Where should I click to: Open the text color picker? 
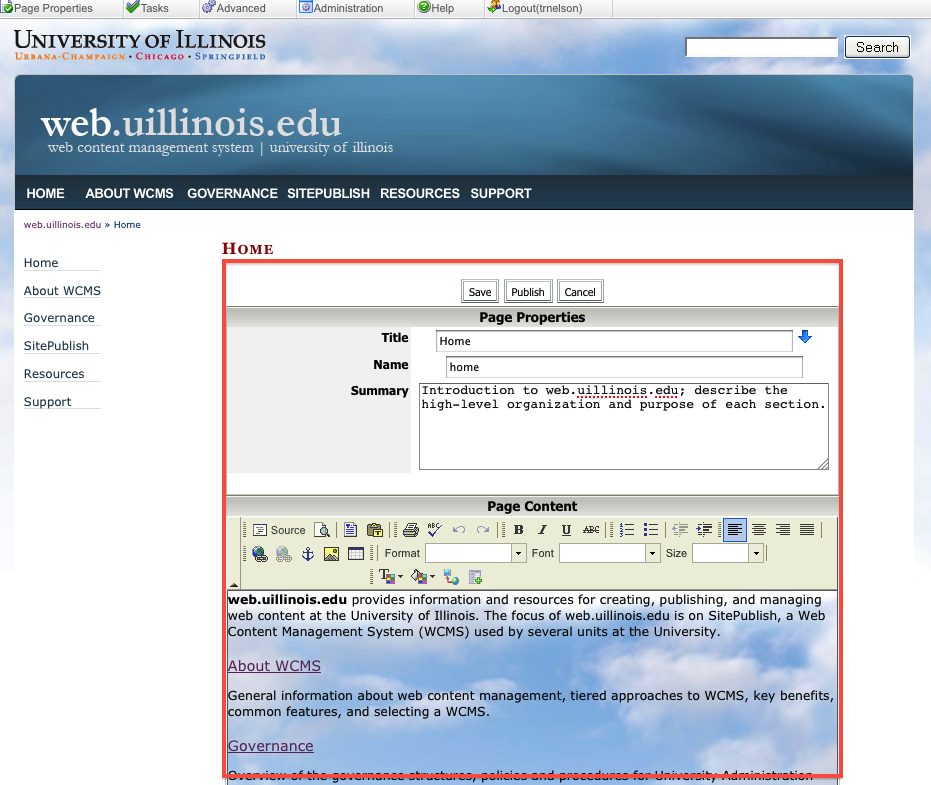(391, 577)
